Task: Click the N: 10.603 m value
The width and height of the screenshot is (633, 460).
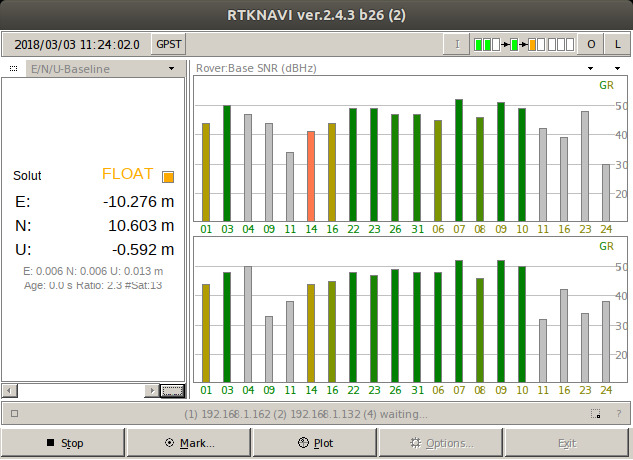Action: pyautogui.click(x=141, y=225)
